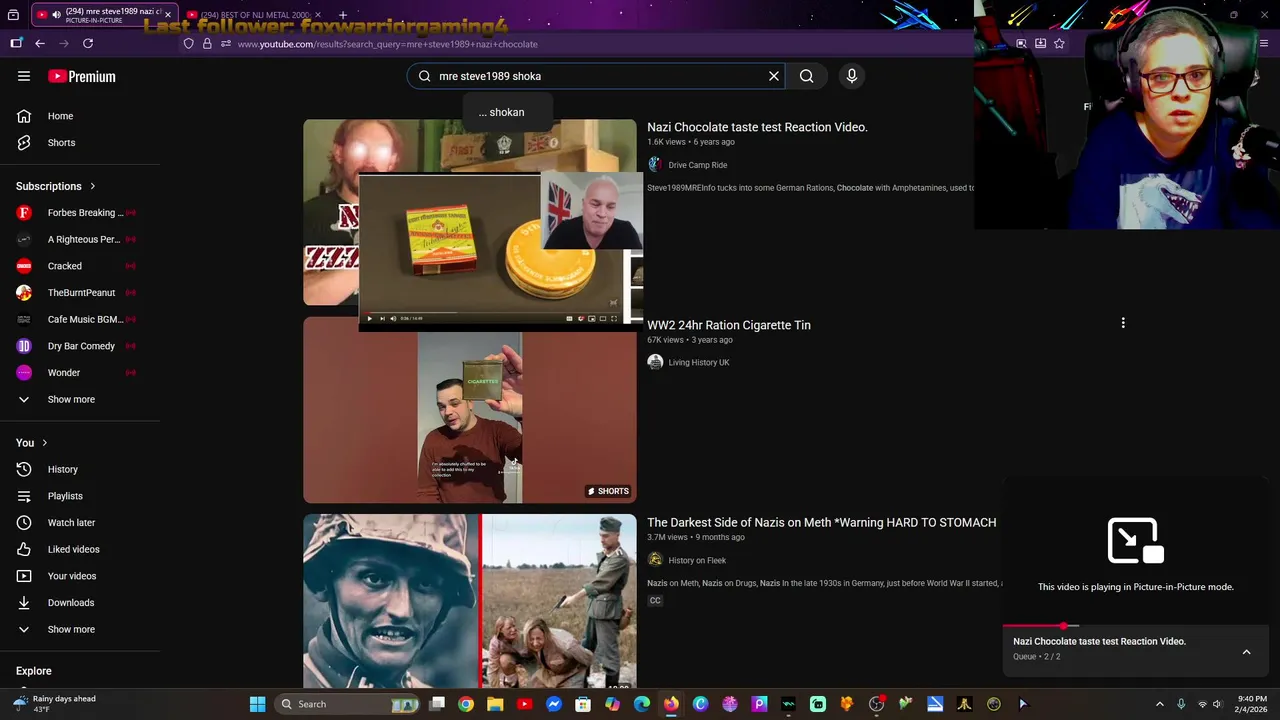Visit Drive Camp Ride channel
The height and width of the screenshot is (720, 1280).
[697, 165]
